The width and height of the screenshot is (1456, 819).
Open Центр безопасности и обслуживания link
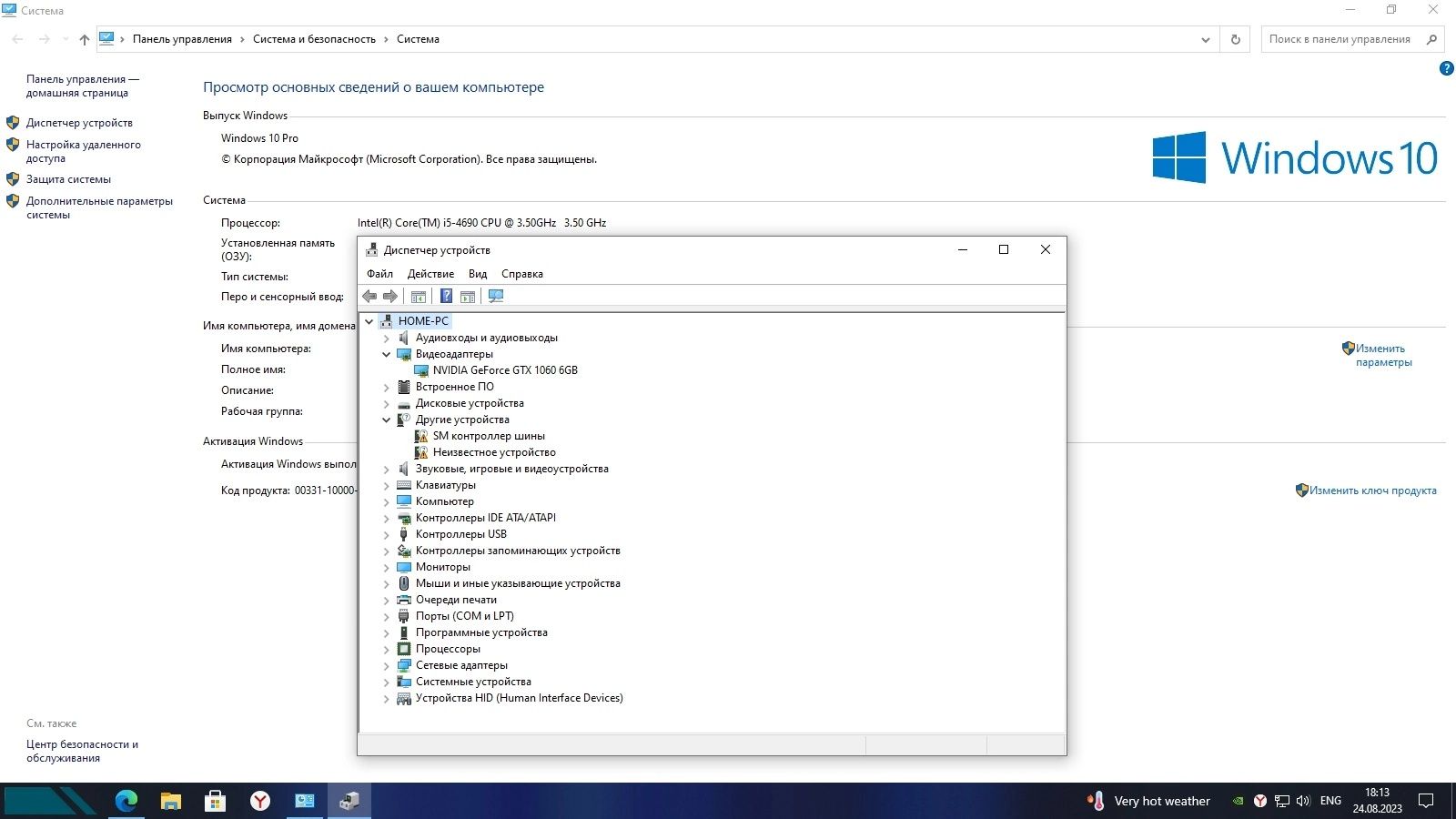[x=82, y=751]
